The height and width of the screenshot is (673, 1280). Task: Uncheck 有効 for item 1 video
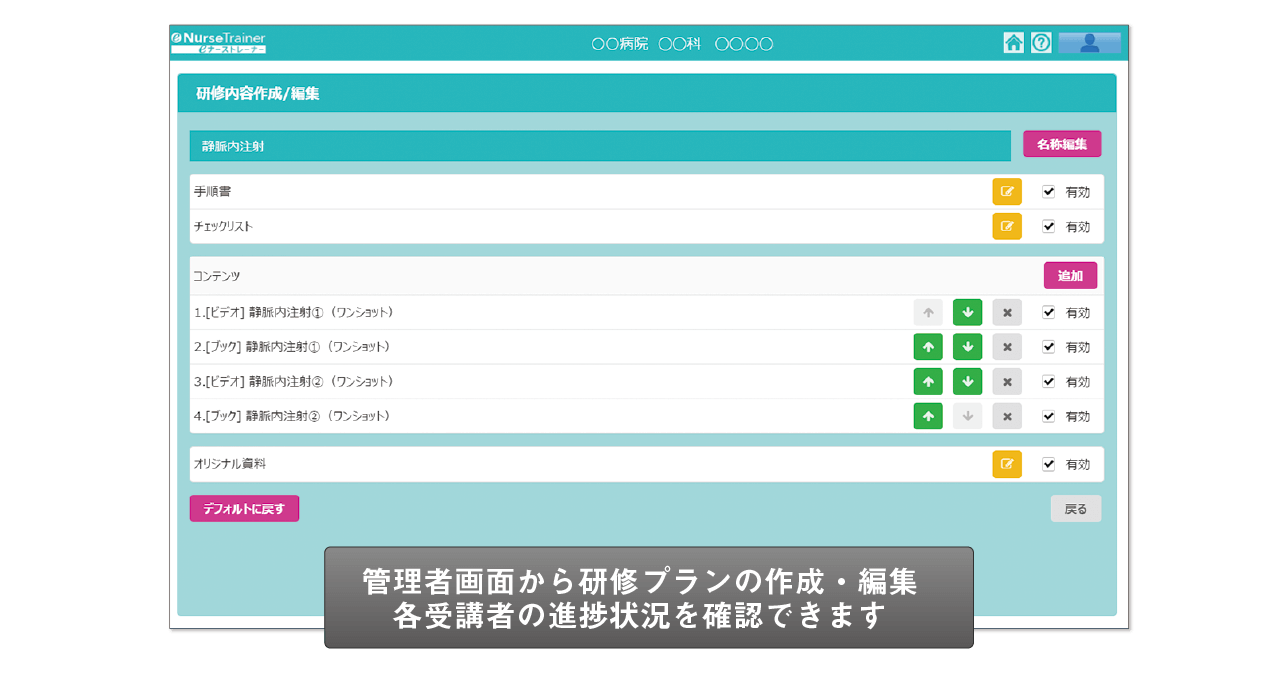point(1048,312)
